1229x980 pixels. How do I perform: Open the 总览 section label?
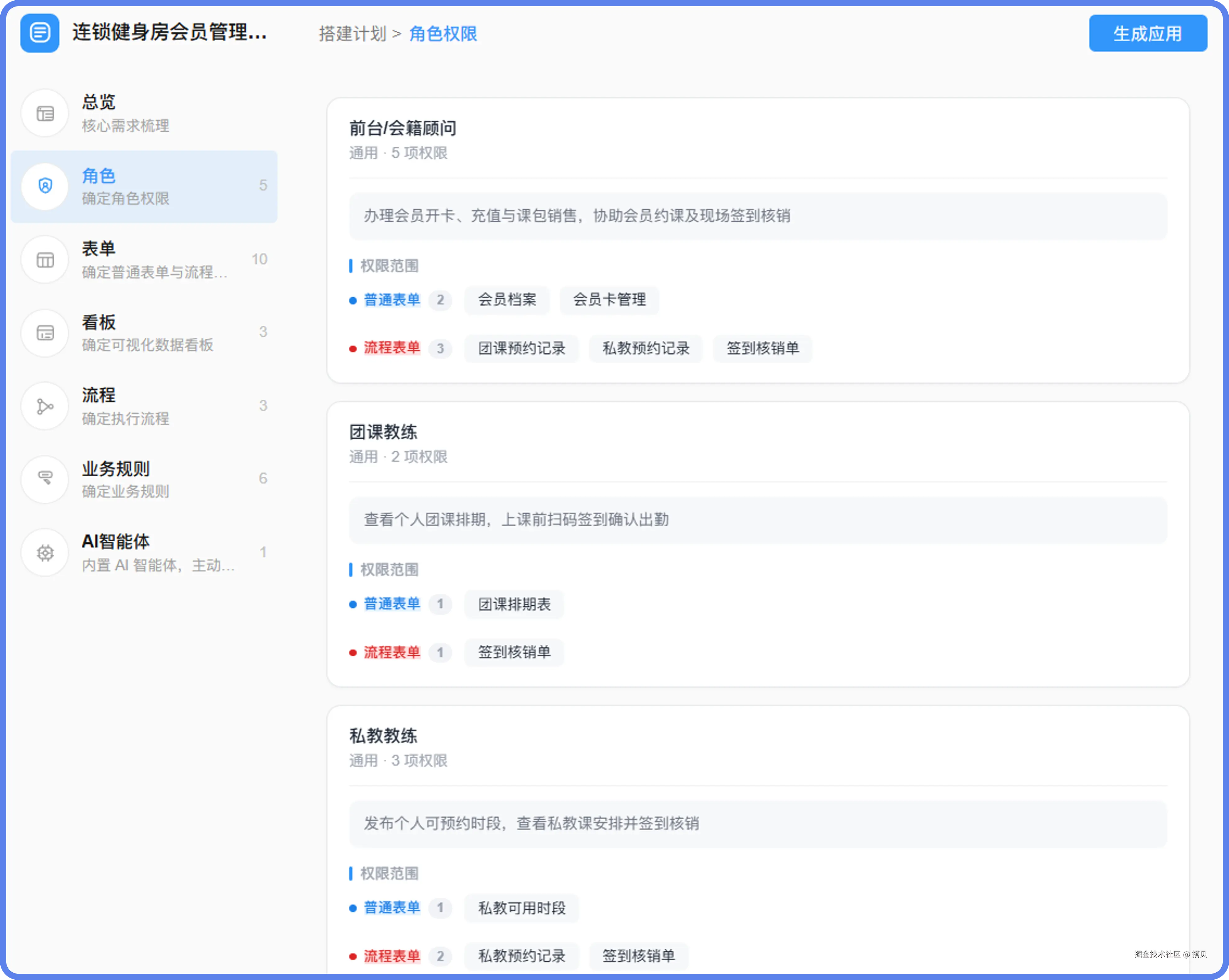tap(99, 102)
